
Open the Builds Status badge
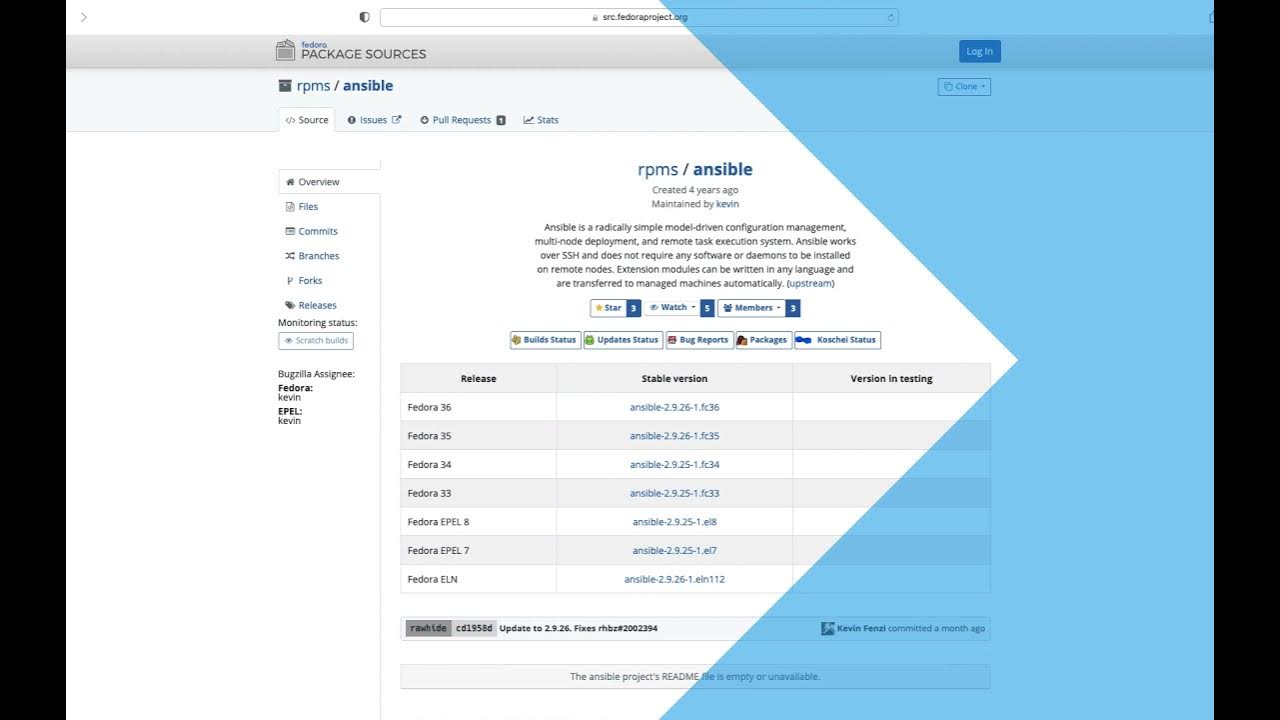click(x=545, y=340)
